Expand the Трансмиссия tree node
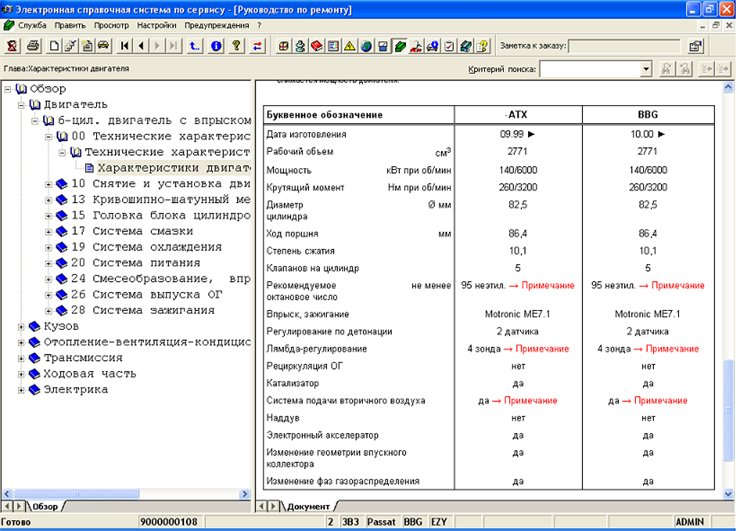 [21, 358]
